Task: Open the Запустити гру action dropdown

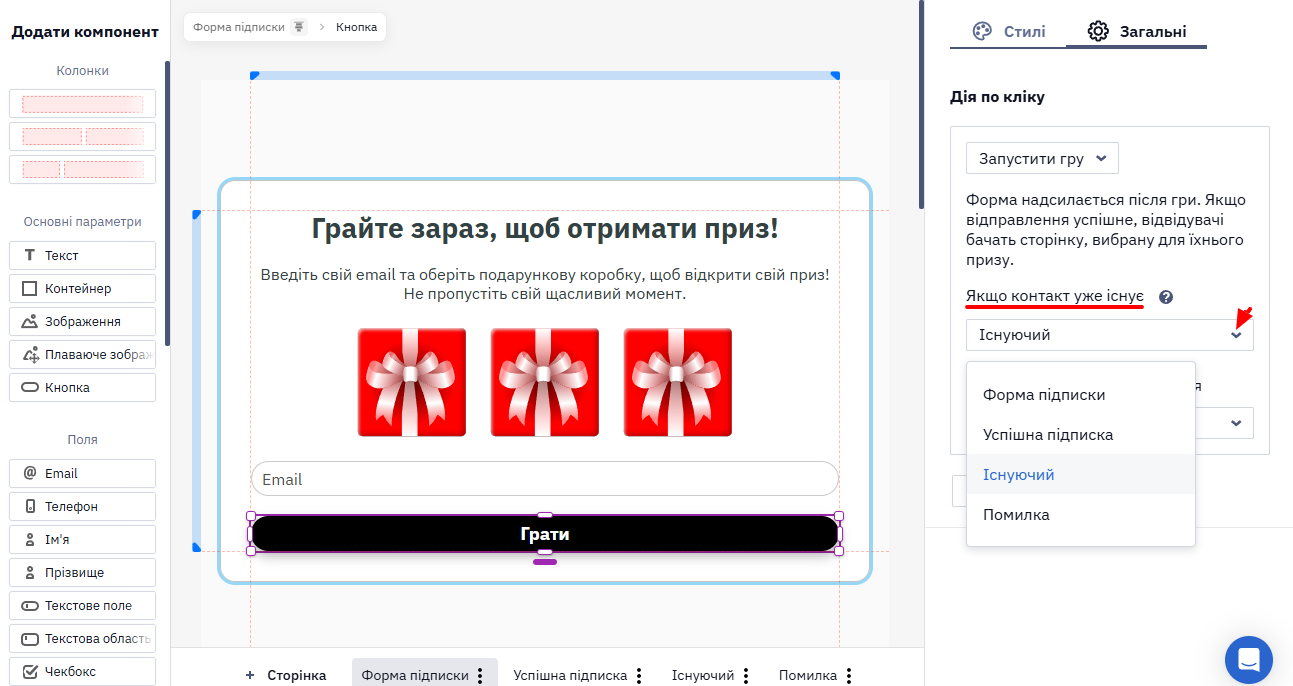Action: 1042,158
